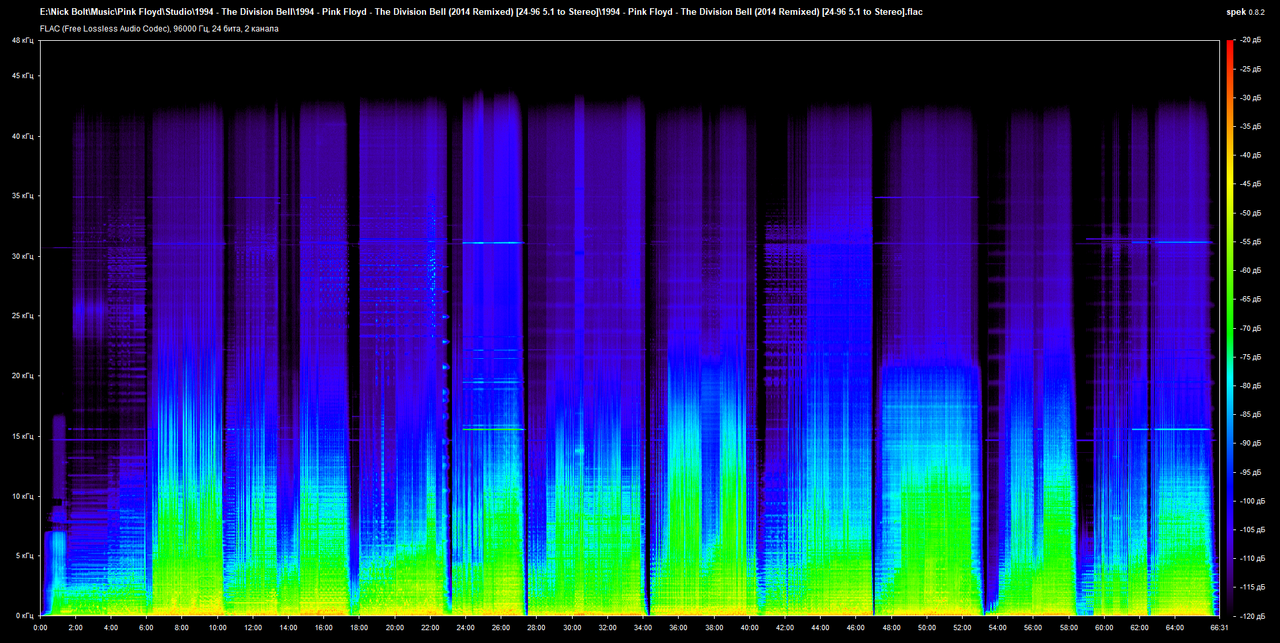
Task: Click the -90 дБ scale label
Action: 1249,443
